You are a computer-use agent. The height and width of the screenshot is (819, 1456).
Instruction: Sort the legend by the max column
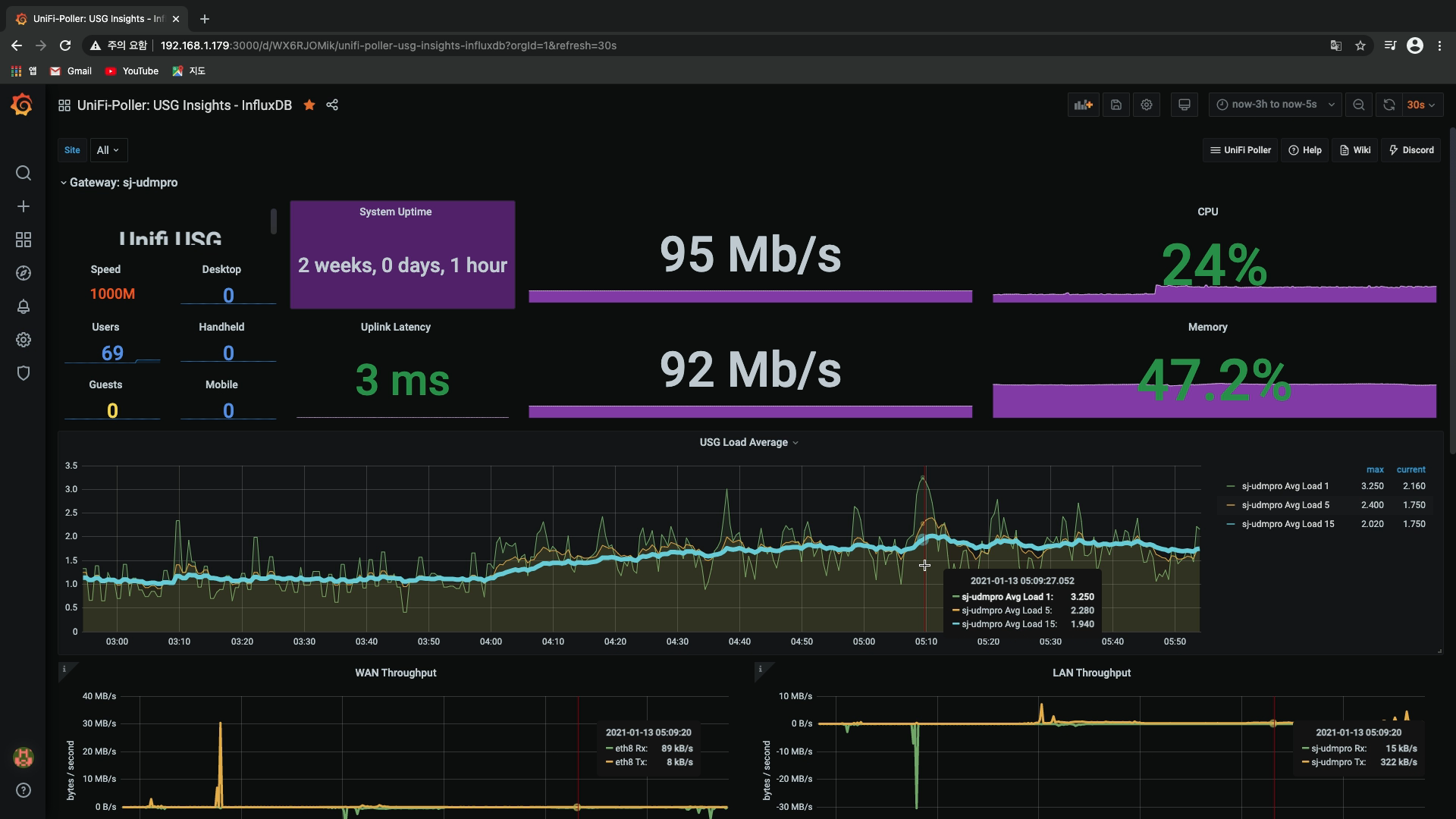tap(1374, 469)
